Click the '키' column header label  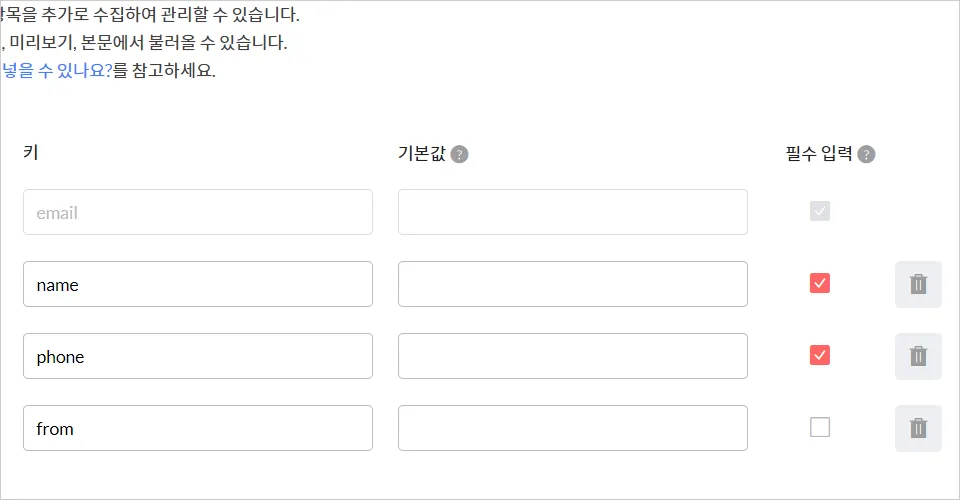pyautogui.click(x=30, y=153)
